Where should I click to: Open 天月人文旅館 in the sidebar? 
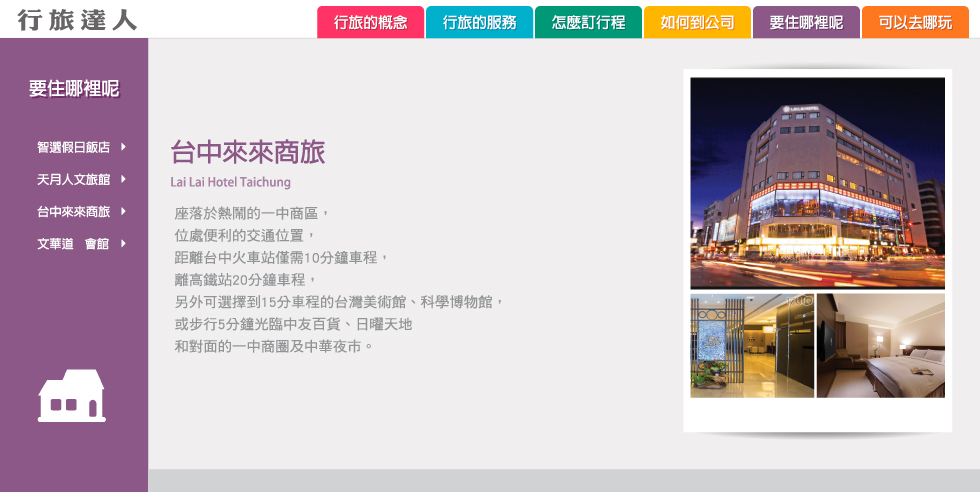point(73,180)
